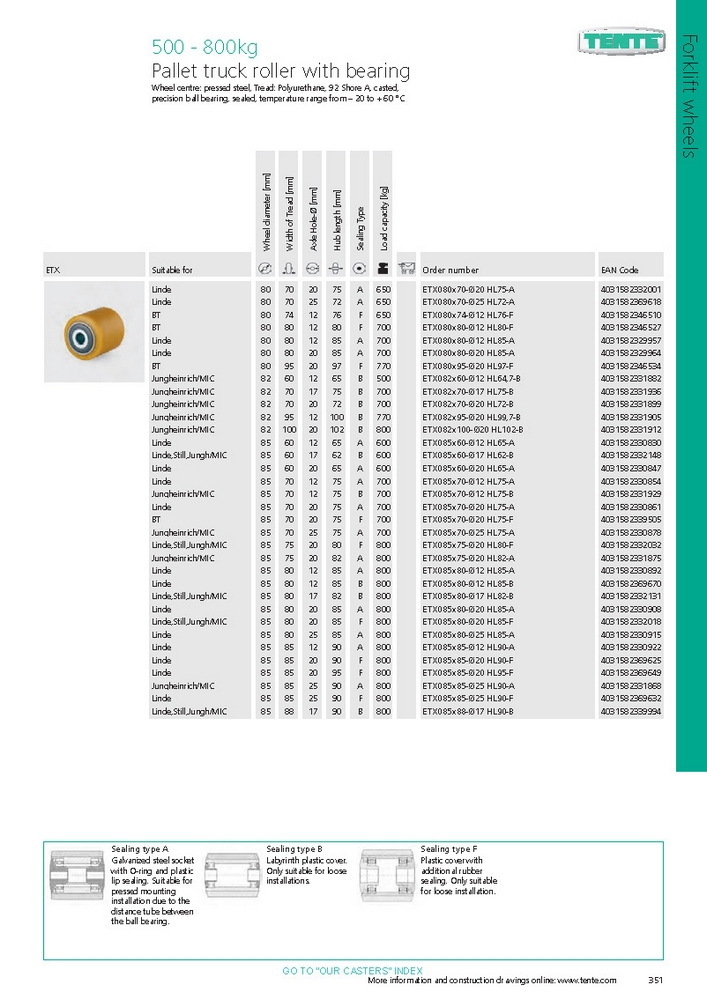Click the TENTE logo
The image size is (707, 1000).
[621, 42]
